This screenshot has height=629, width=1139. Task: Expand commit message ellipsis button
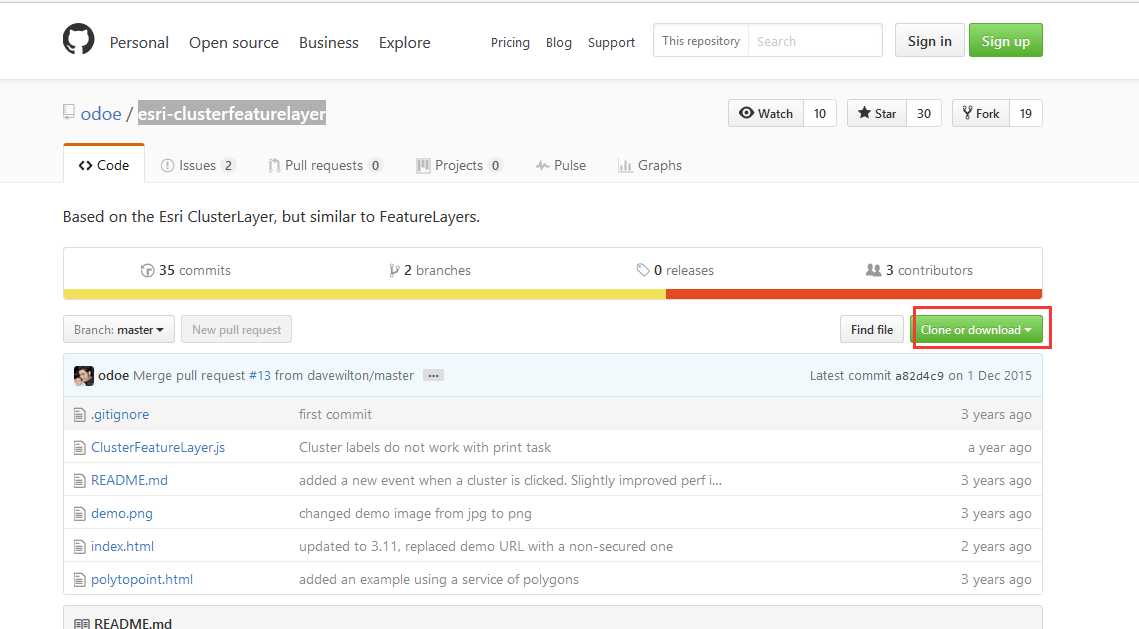click(433, 376)
